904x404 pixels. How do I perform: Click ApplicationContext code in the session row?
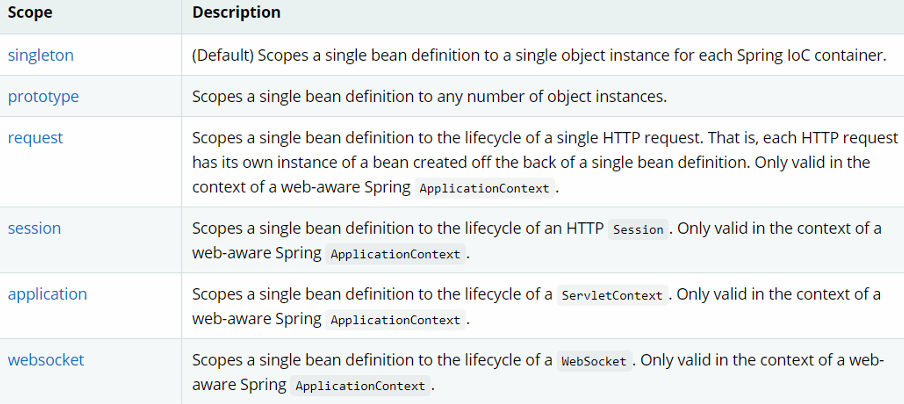(x=395, y=254)
